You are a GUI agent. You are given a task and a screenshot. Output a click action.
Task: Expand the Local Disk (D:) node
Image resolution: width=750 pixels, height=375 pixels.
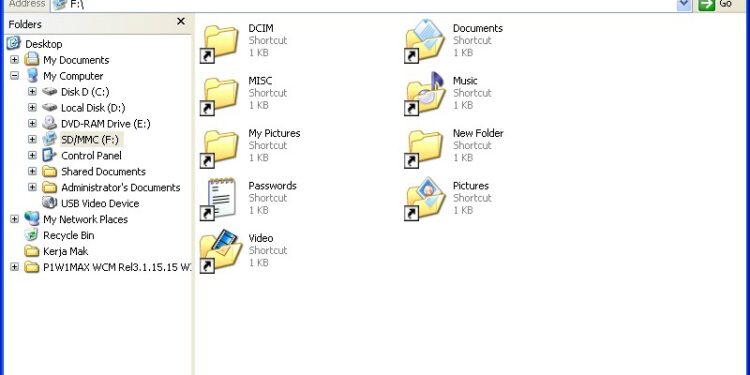coord(32,108)
